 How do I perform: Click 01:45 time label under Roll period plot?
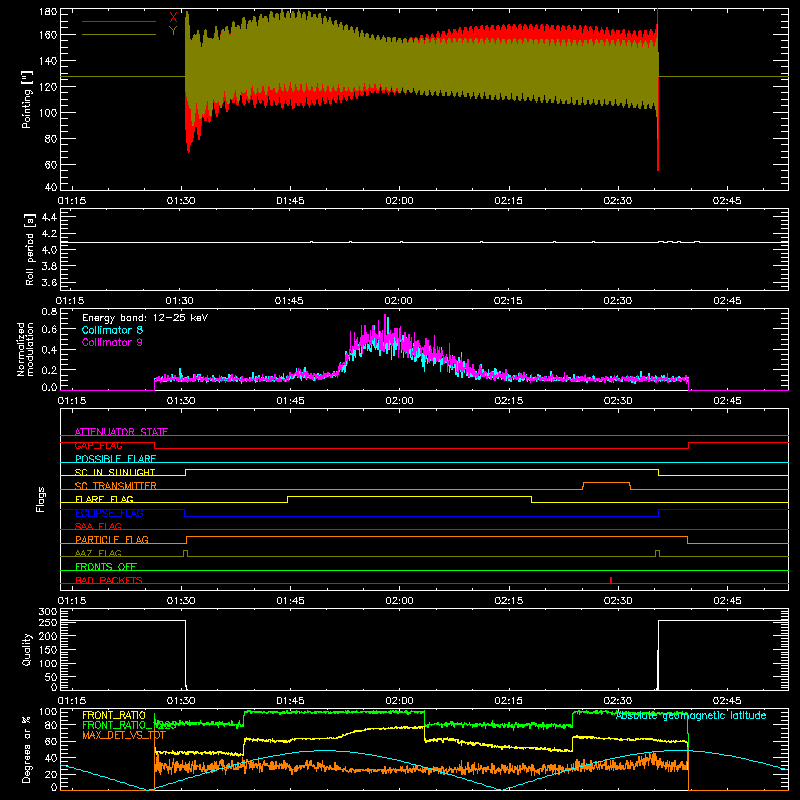click(289, 301)
